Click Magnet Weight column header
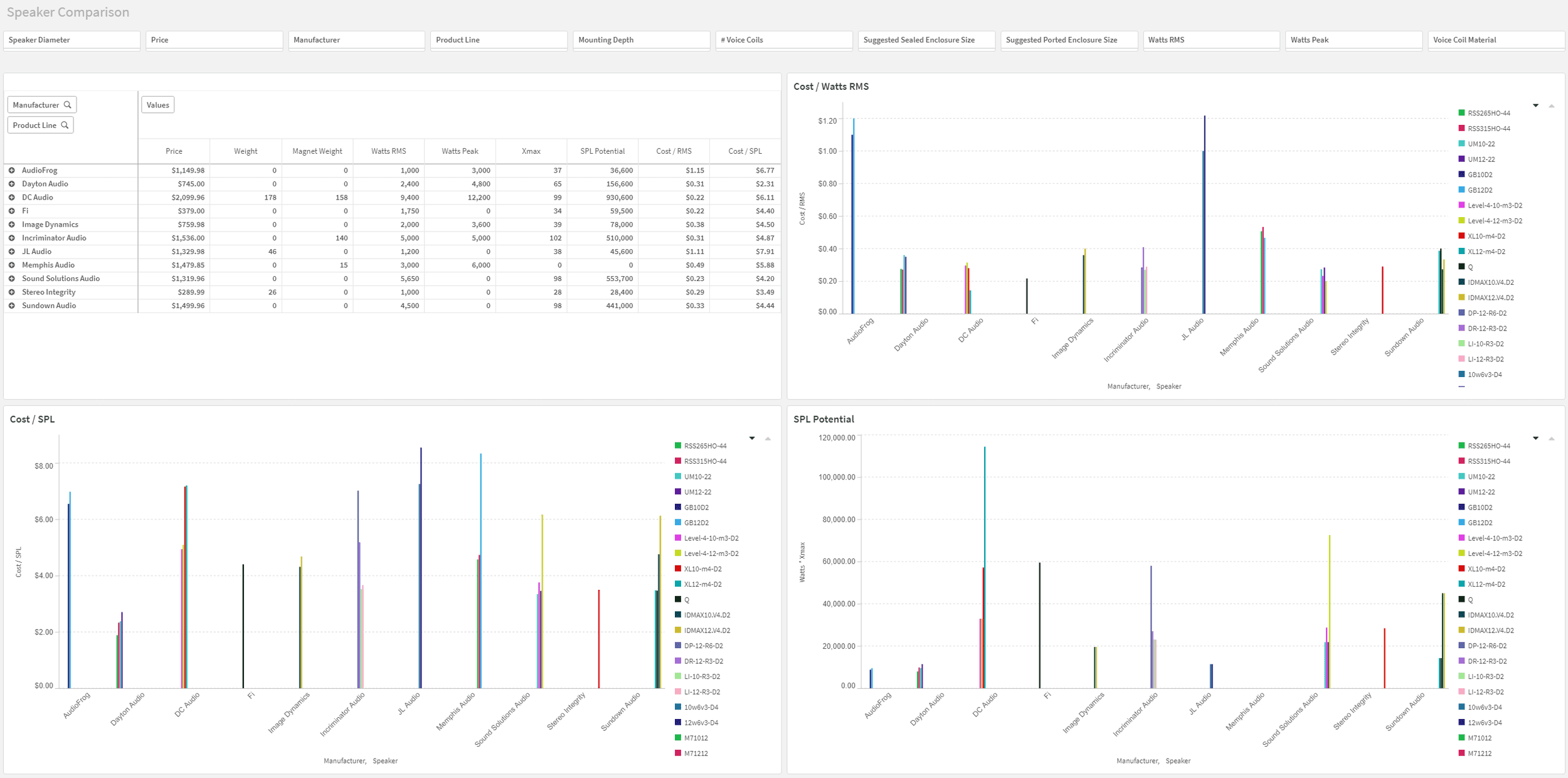 point(317,151)
